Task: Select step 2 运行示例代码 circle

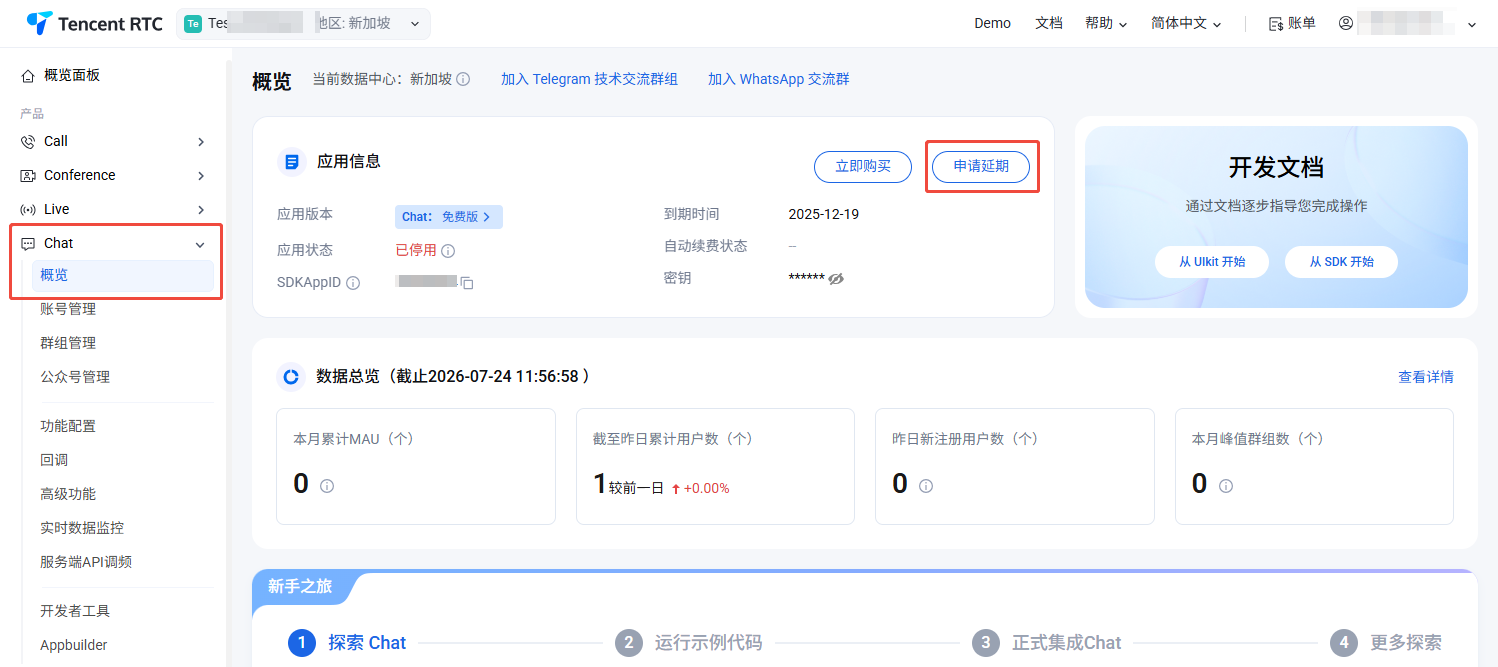Action: pyautogui.click(x=628, y=642)
